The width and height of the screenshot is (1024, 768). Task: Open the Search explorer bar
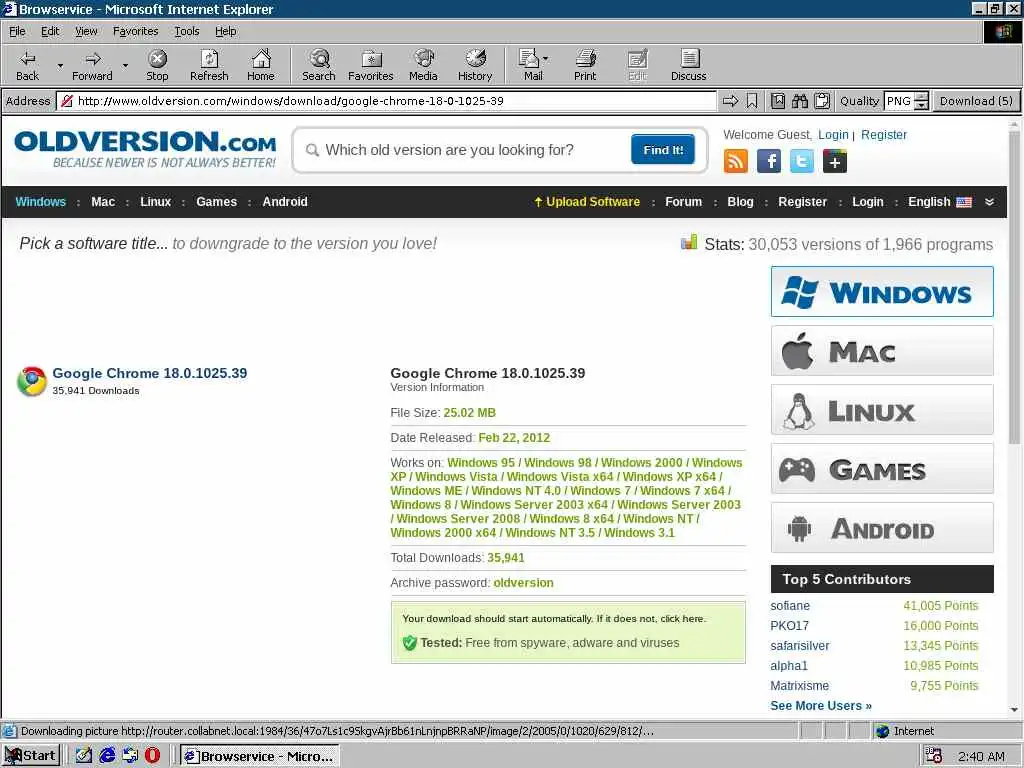point(319,65)
